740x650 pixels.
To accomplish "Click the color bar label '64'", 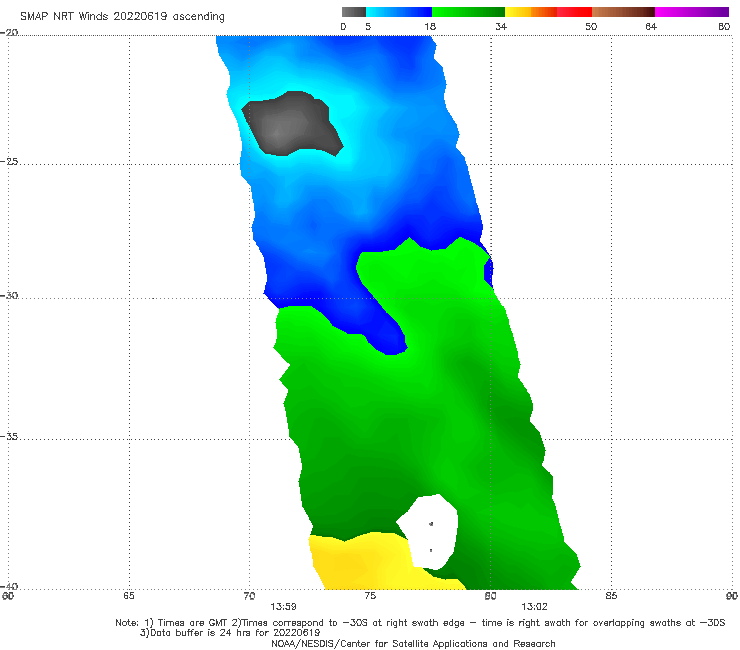I will (651, 26).
